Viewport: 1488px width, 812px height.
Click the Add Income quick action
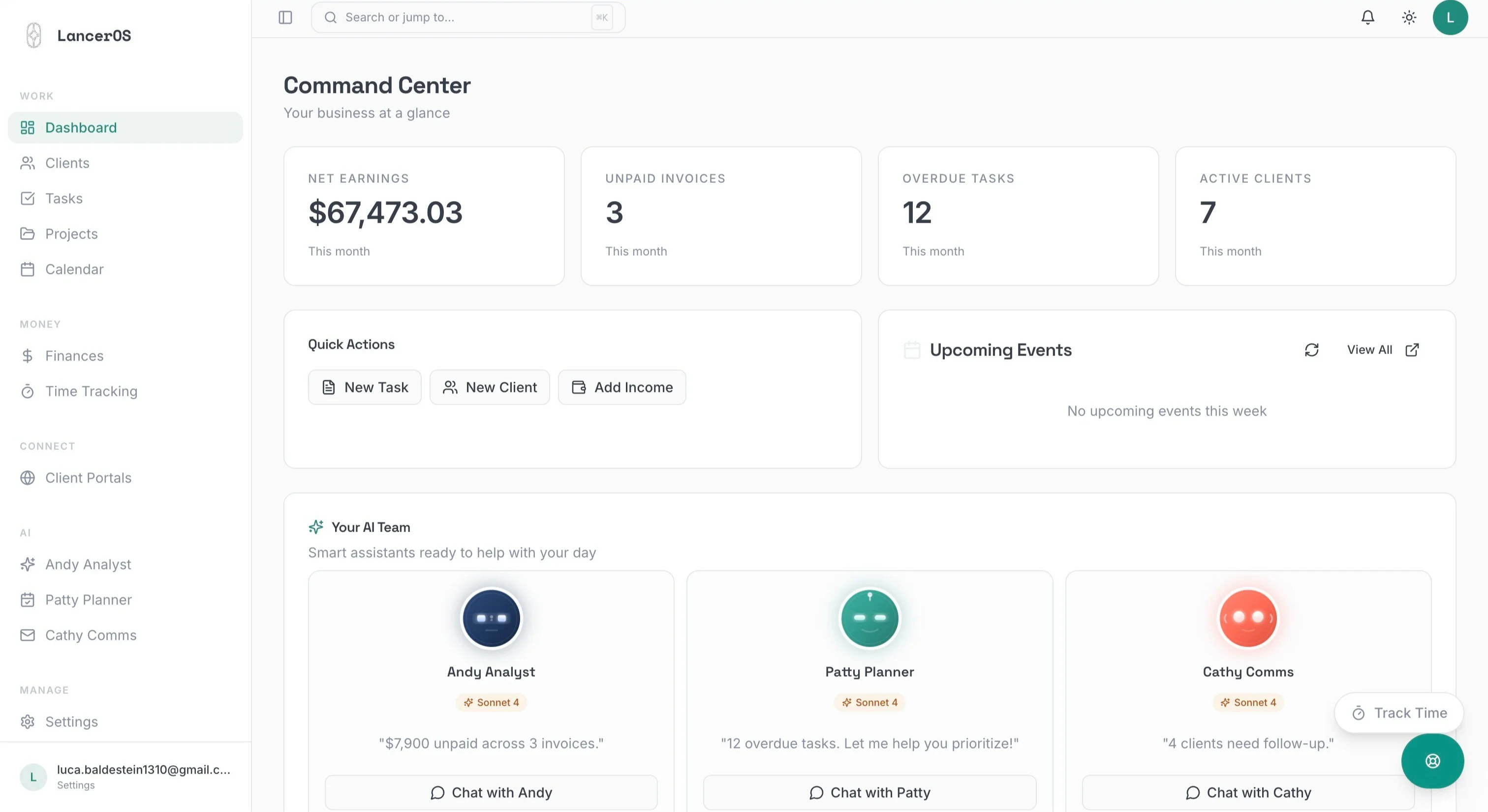(x=621, y=387)
